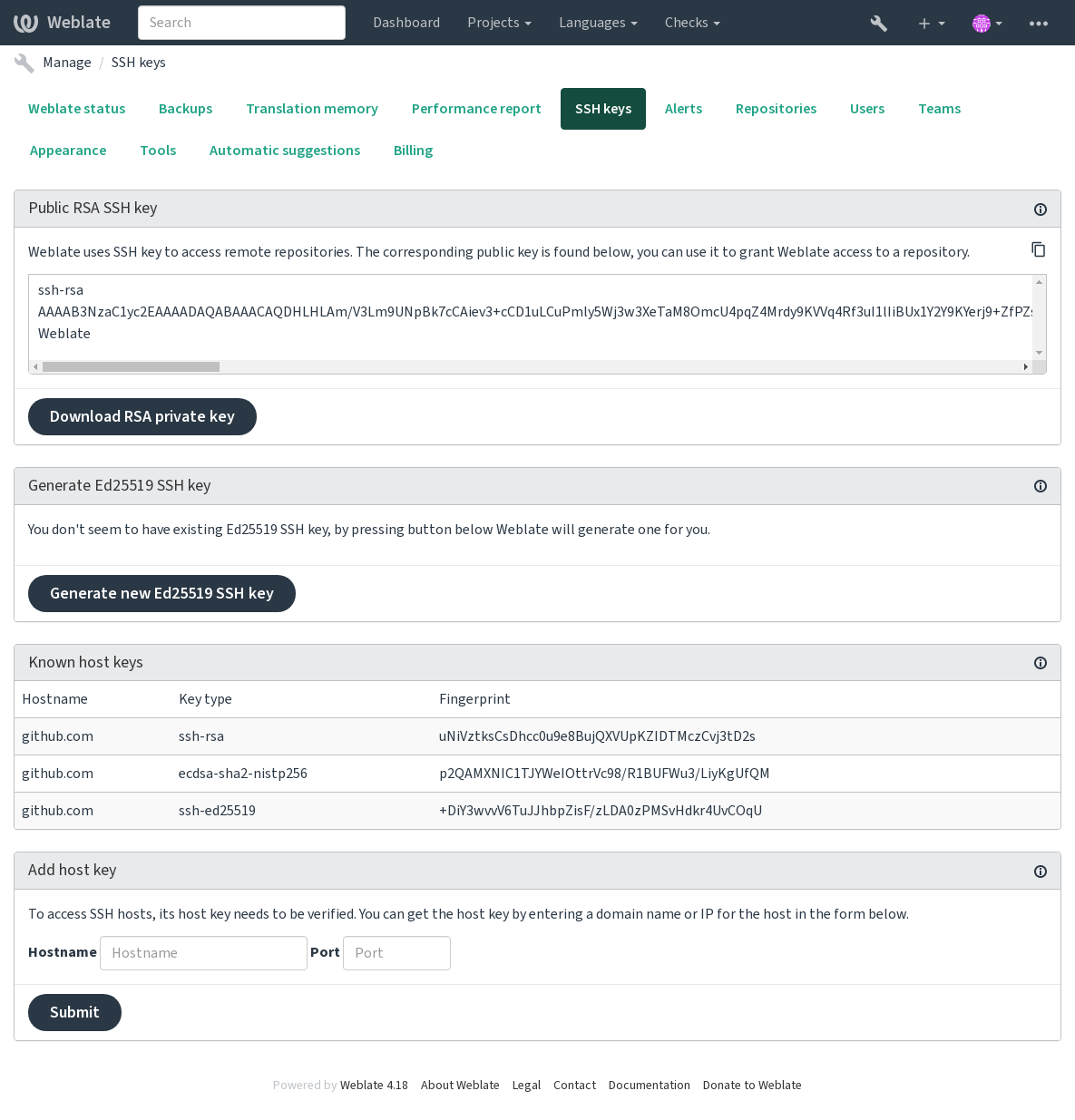Screen dimensions: 1075x1120
Task: Focus the Port input field
Action: point(396,953)
